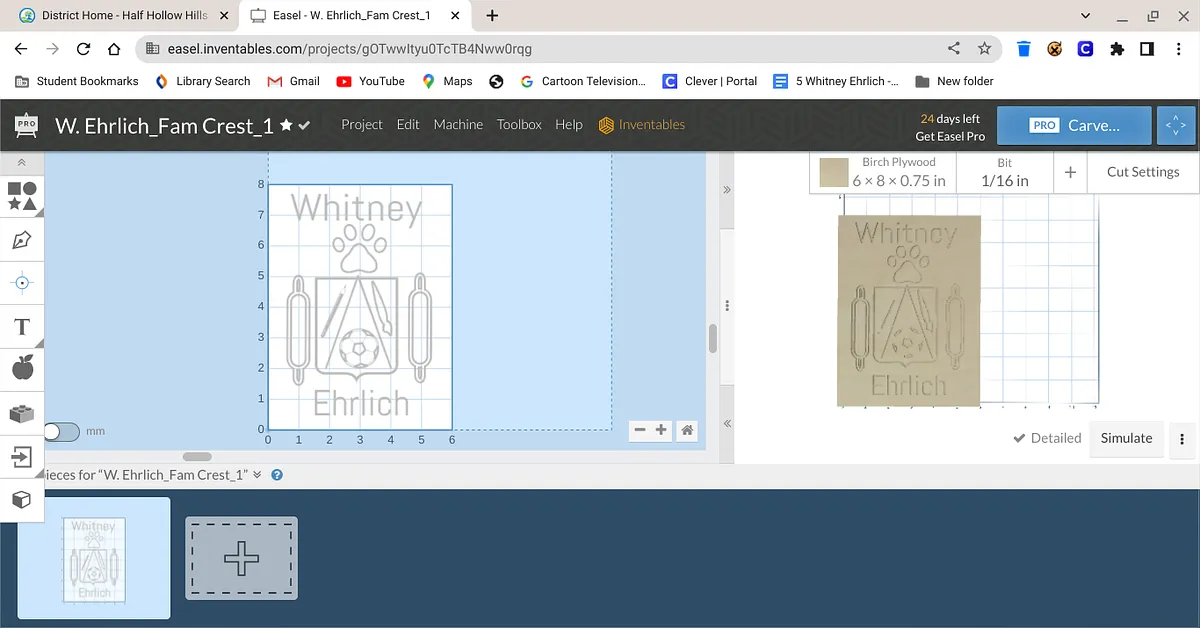The width and height of the screenshot is (1200, 628).
Task: Open the apps brick icon
Action: [x=22, y=413]
